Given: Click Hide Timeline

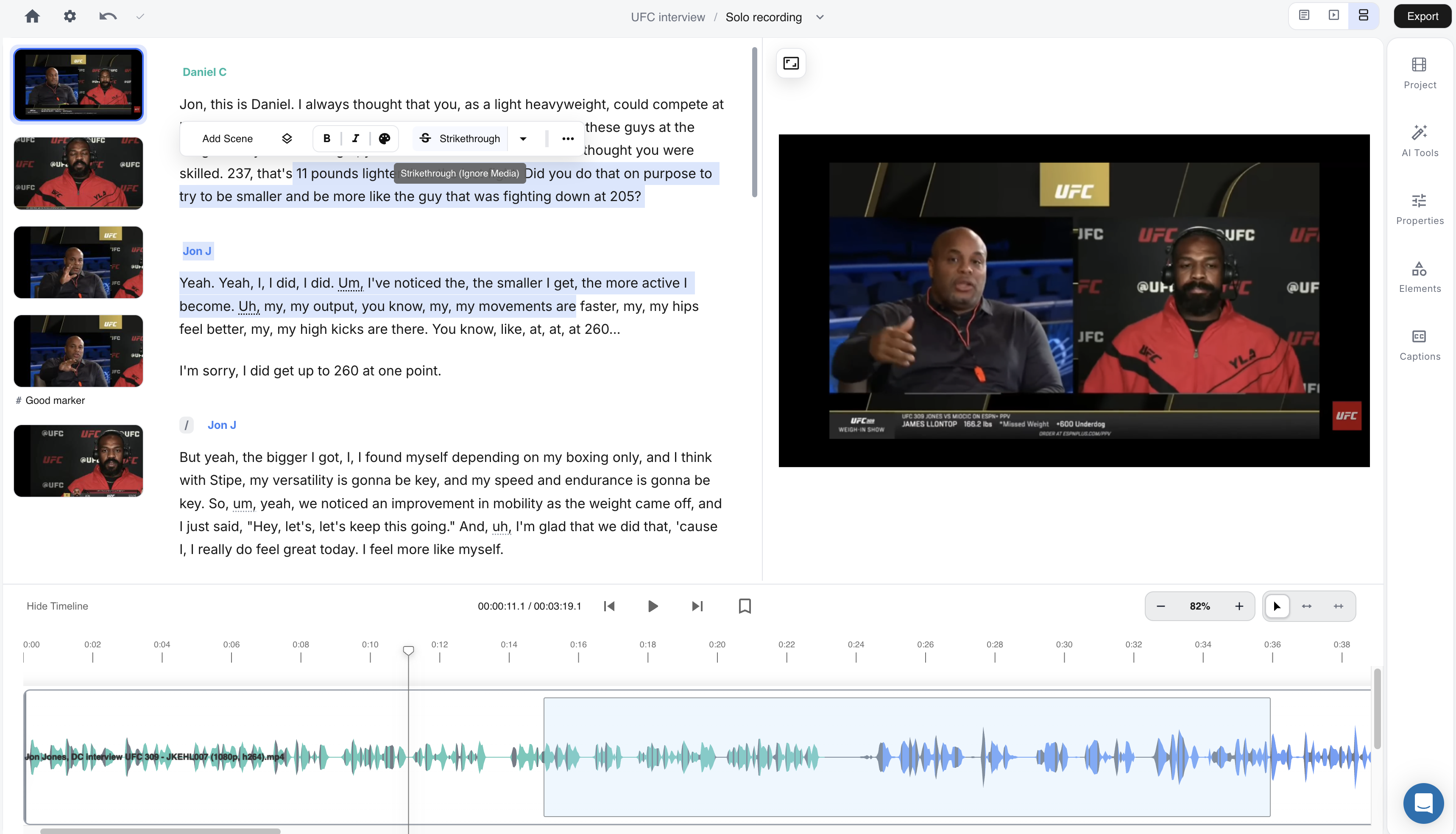Looking at the screenshot, I should 57,606.
